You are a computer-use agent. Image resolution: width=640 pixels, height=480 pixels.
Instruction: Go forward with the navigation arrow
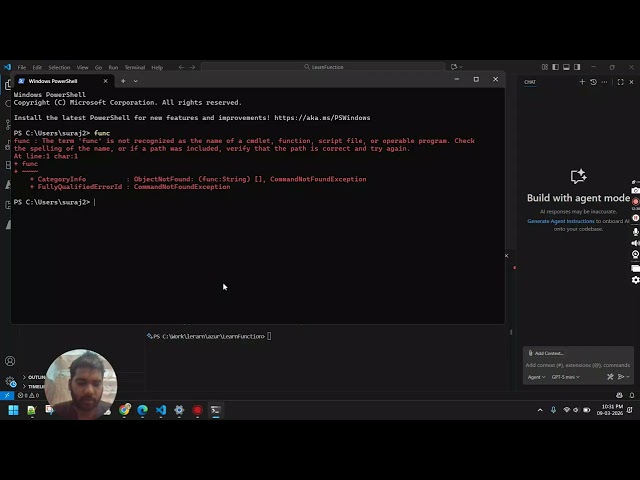coord(192,67)
